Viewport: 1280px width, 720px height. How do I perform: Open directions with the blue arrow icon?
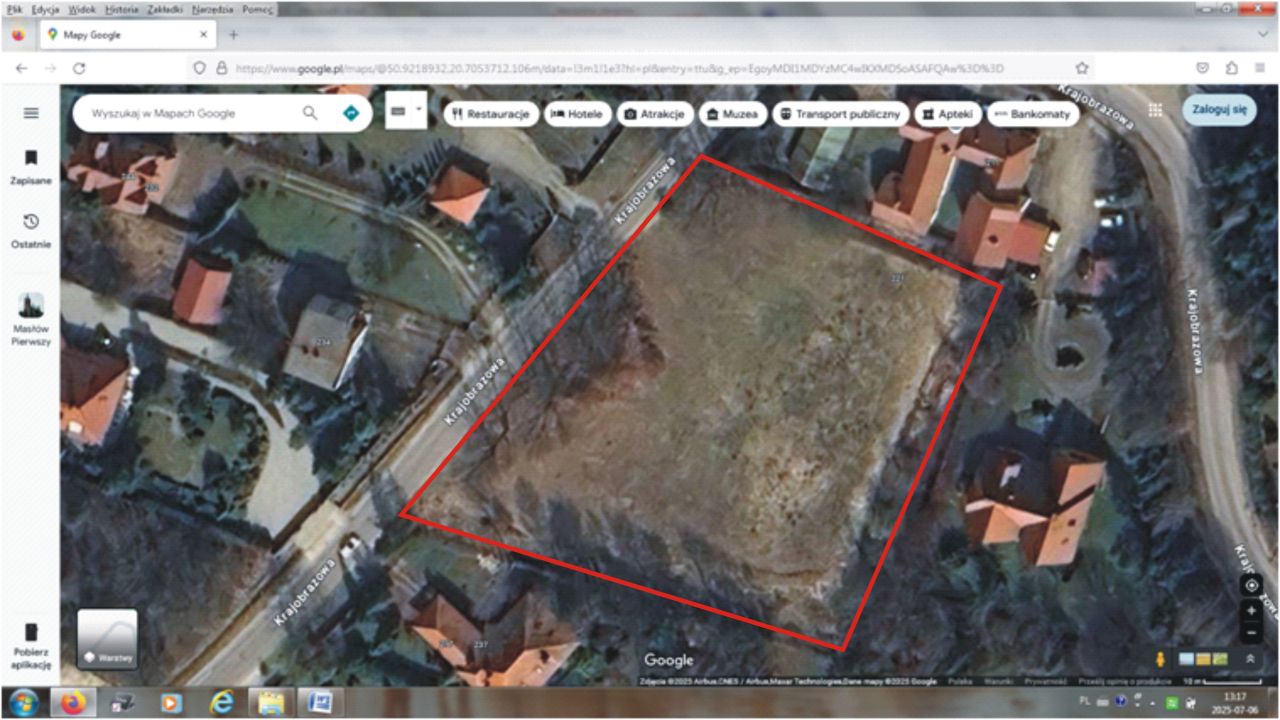[350, 113]
